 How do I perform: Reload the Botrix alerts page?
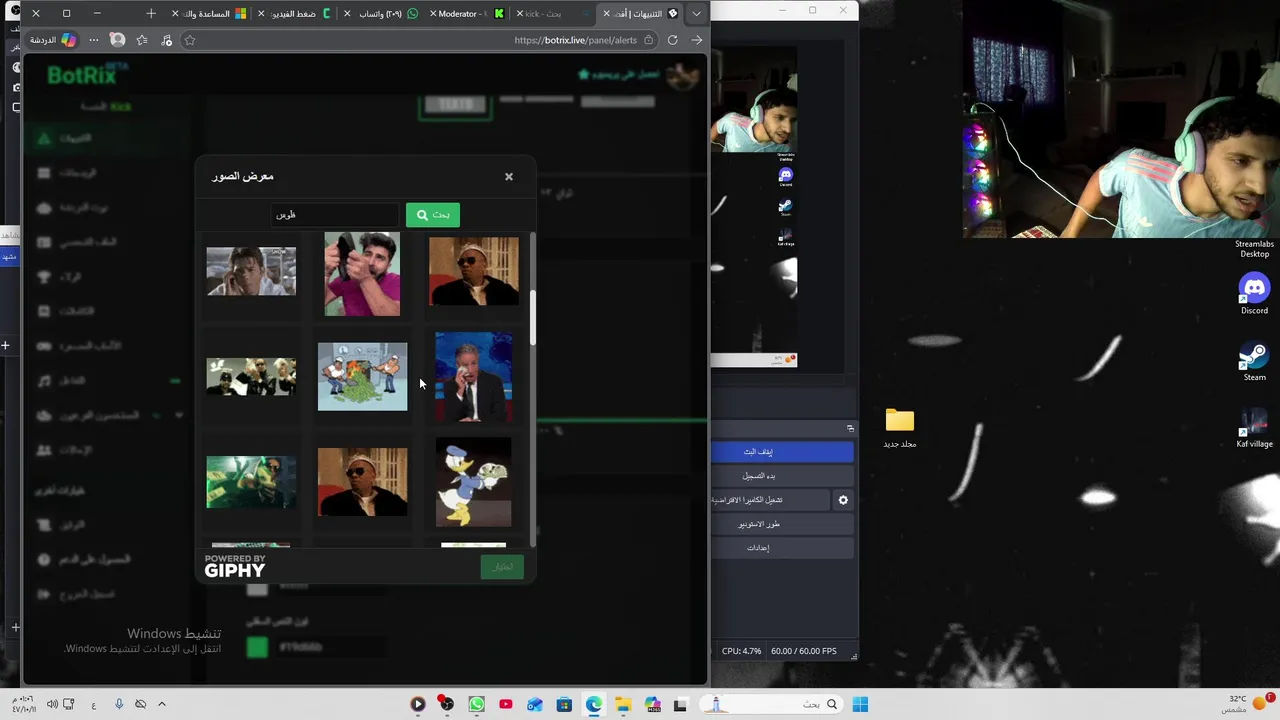[673, 40]
